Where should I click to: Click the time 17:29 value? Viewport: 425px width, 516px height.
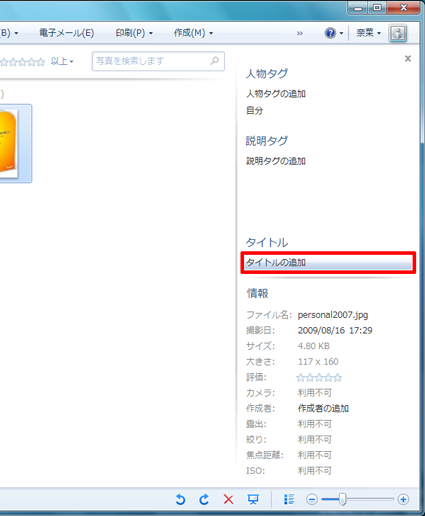(x=361, y=331)
